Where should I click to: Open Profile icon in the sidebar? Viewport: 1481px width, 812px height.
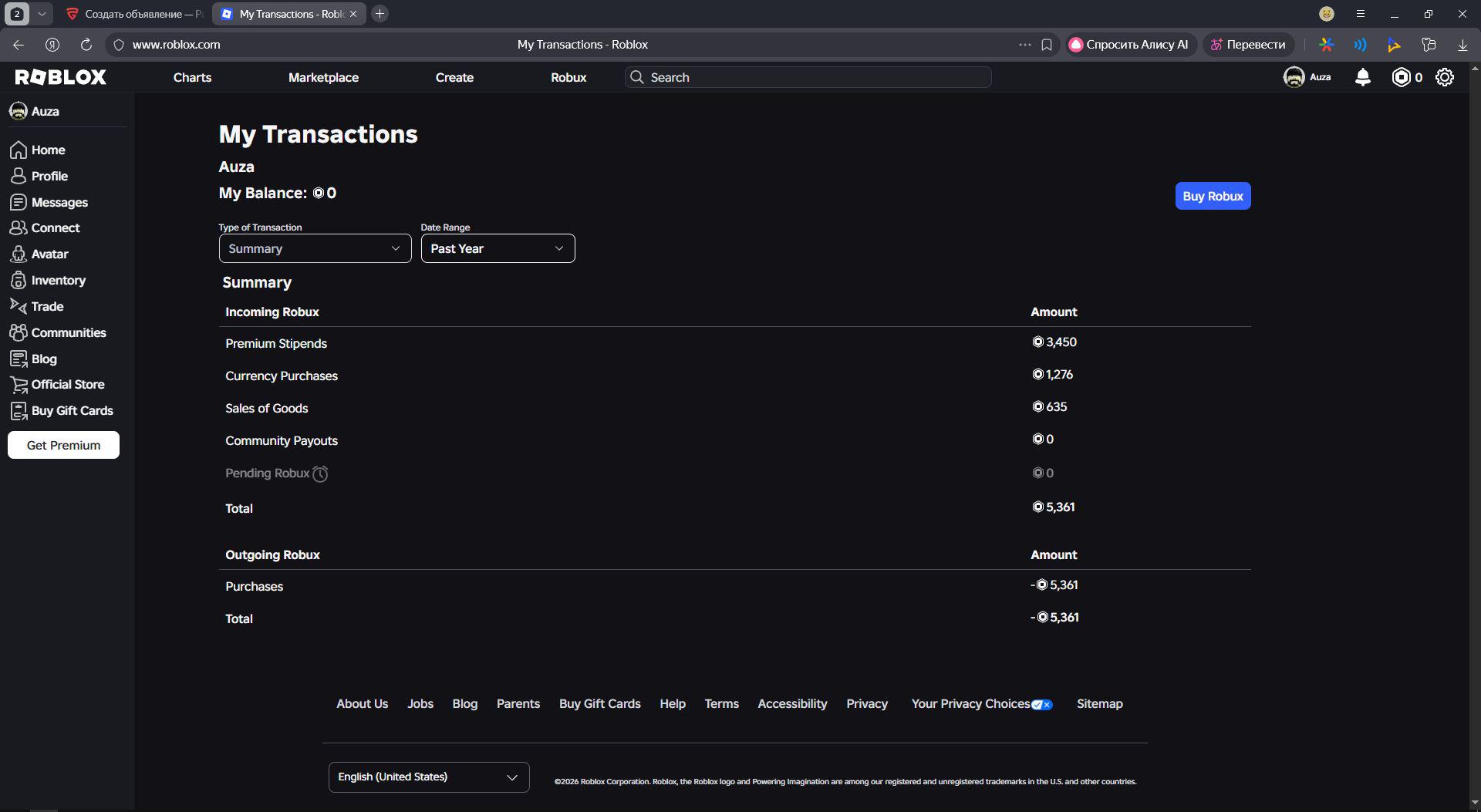pos(19,176)
